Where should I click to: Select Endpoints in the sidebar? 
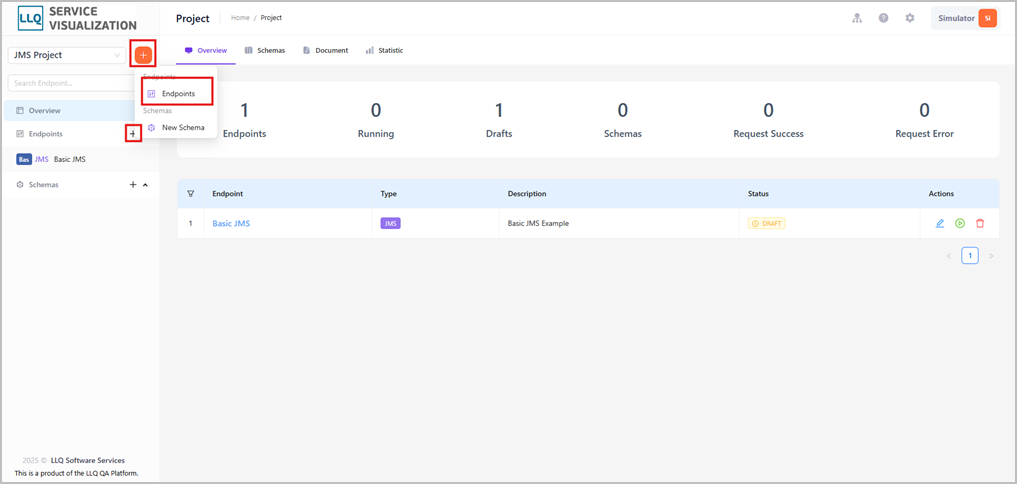pos(45,134)
